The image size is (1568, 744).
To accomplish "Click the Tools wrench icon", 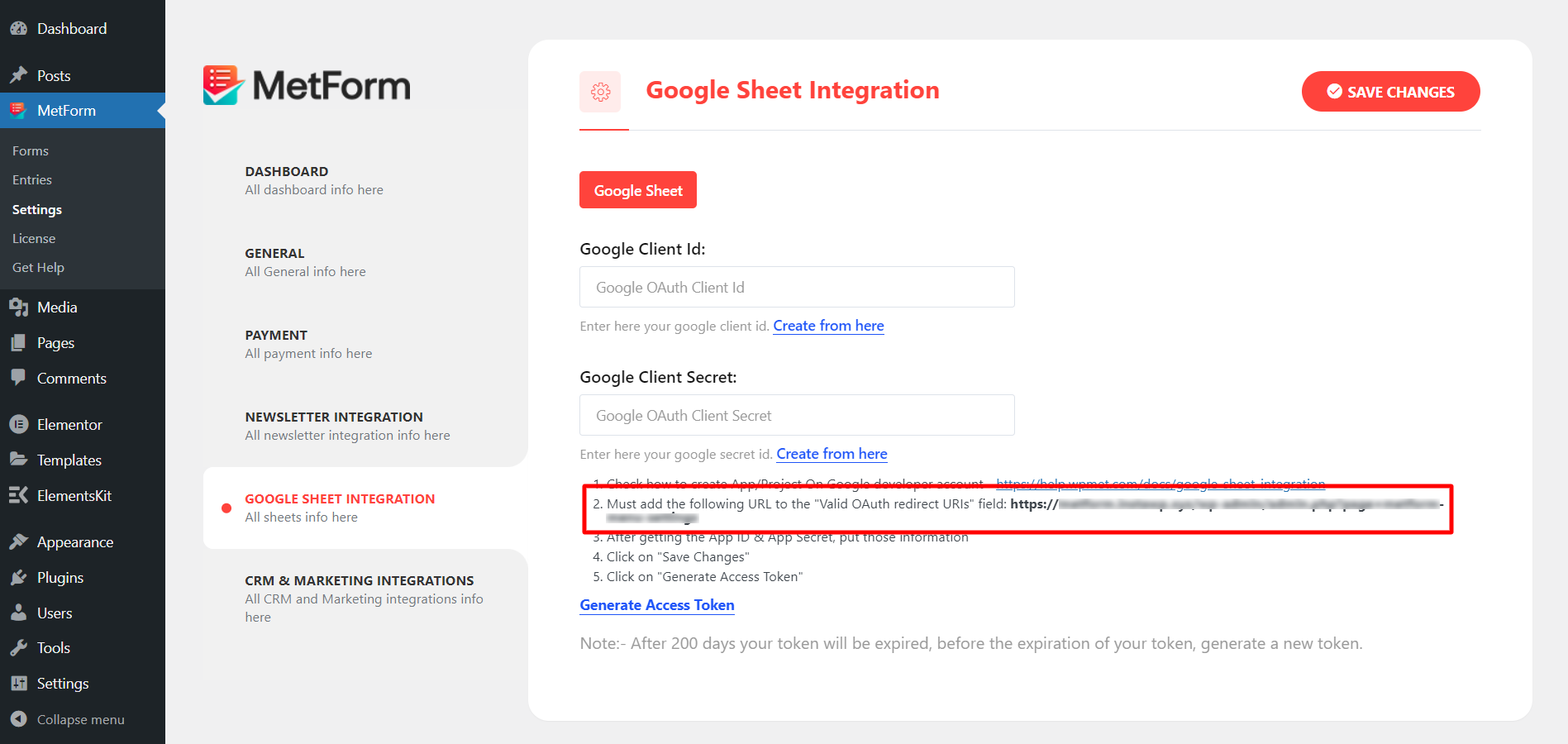I will [18, 648].
